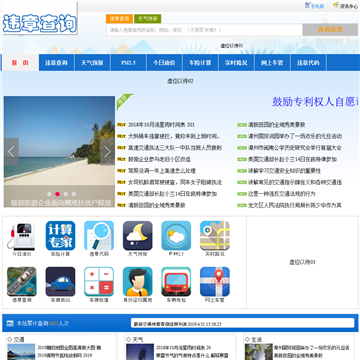Click the 查询违章 search button

tap(330, 30)
